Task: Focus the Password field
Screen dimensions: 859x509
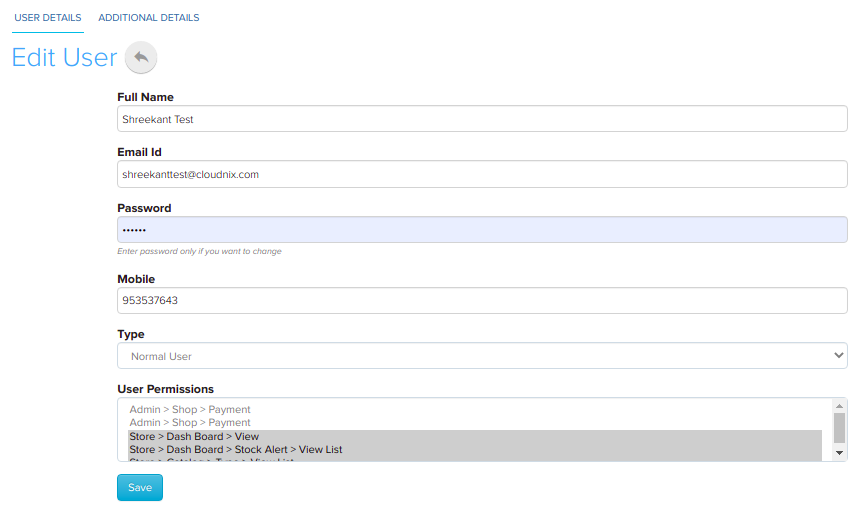Action: 482,230
